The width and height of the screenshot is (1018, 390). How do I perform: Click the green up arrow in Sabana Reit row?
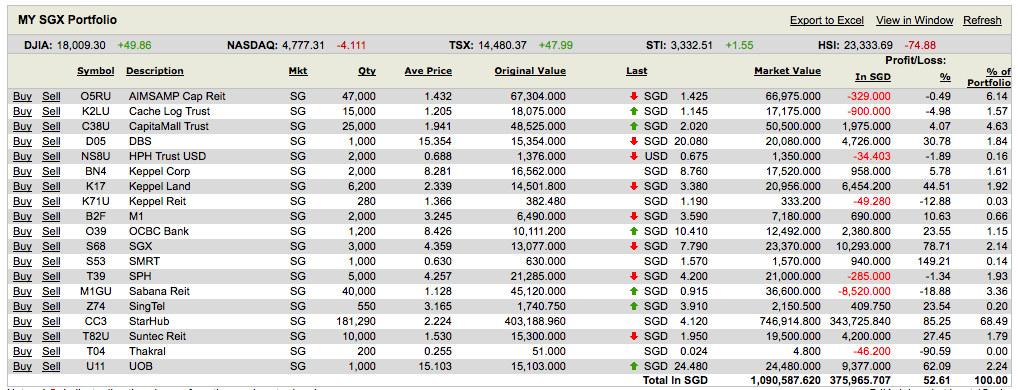(x=634, y=291)
